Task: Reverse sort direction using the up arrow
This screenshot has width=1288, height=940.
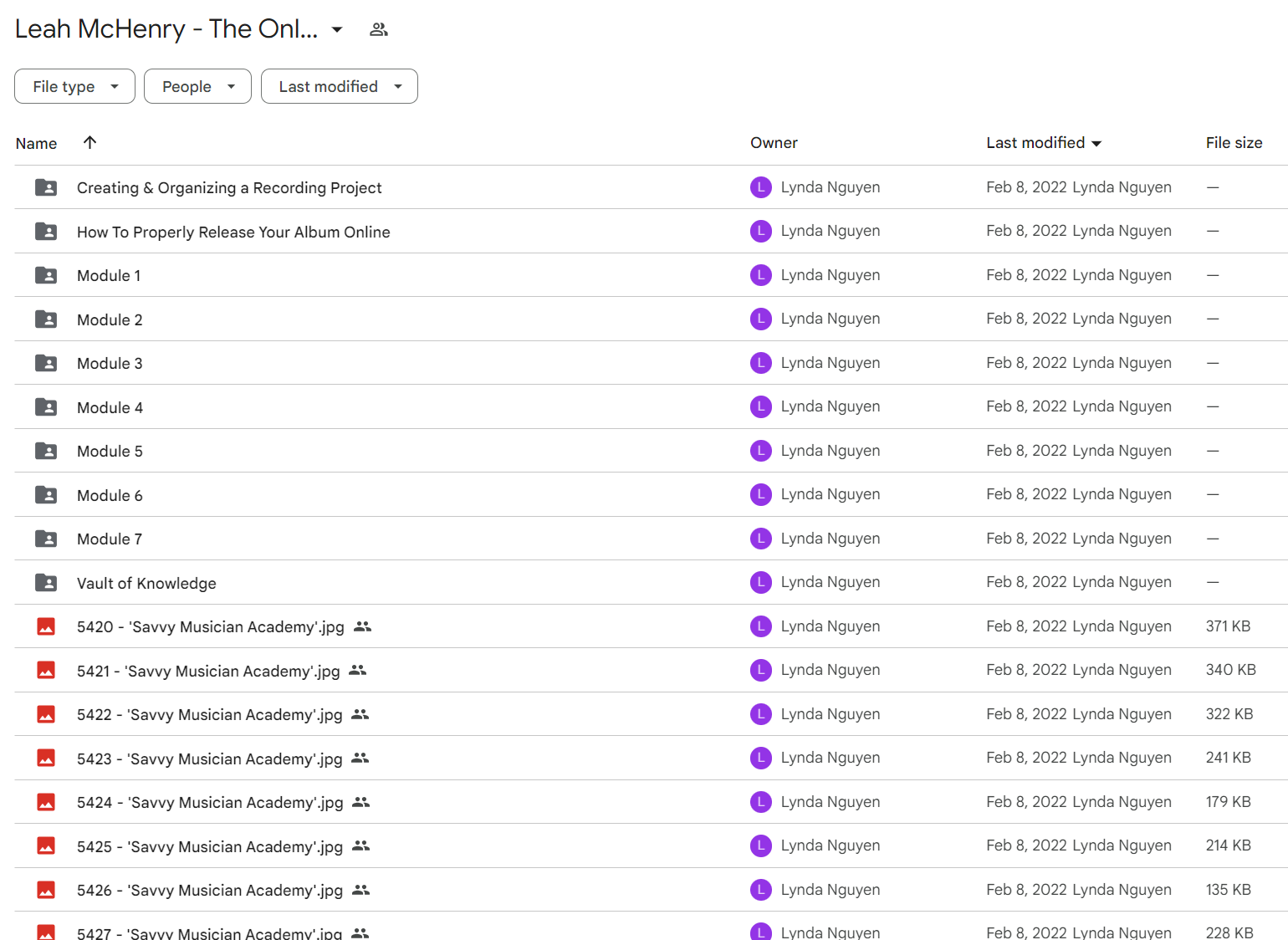Action: [x=89, y=142]
